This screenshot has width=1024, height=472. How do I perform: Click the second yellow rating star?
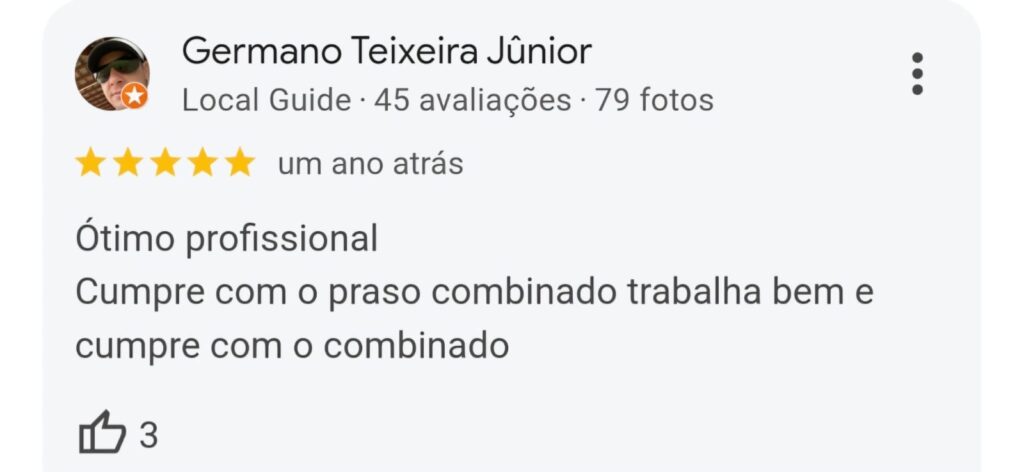(x=127, y=162)
